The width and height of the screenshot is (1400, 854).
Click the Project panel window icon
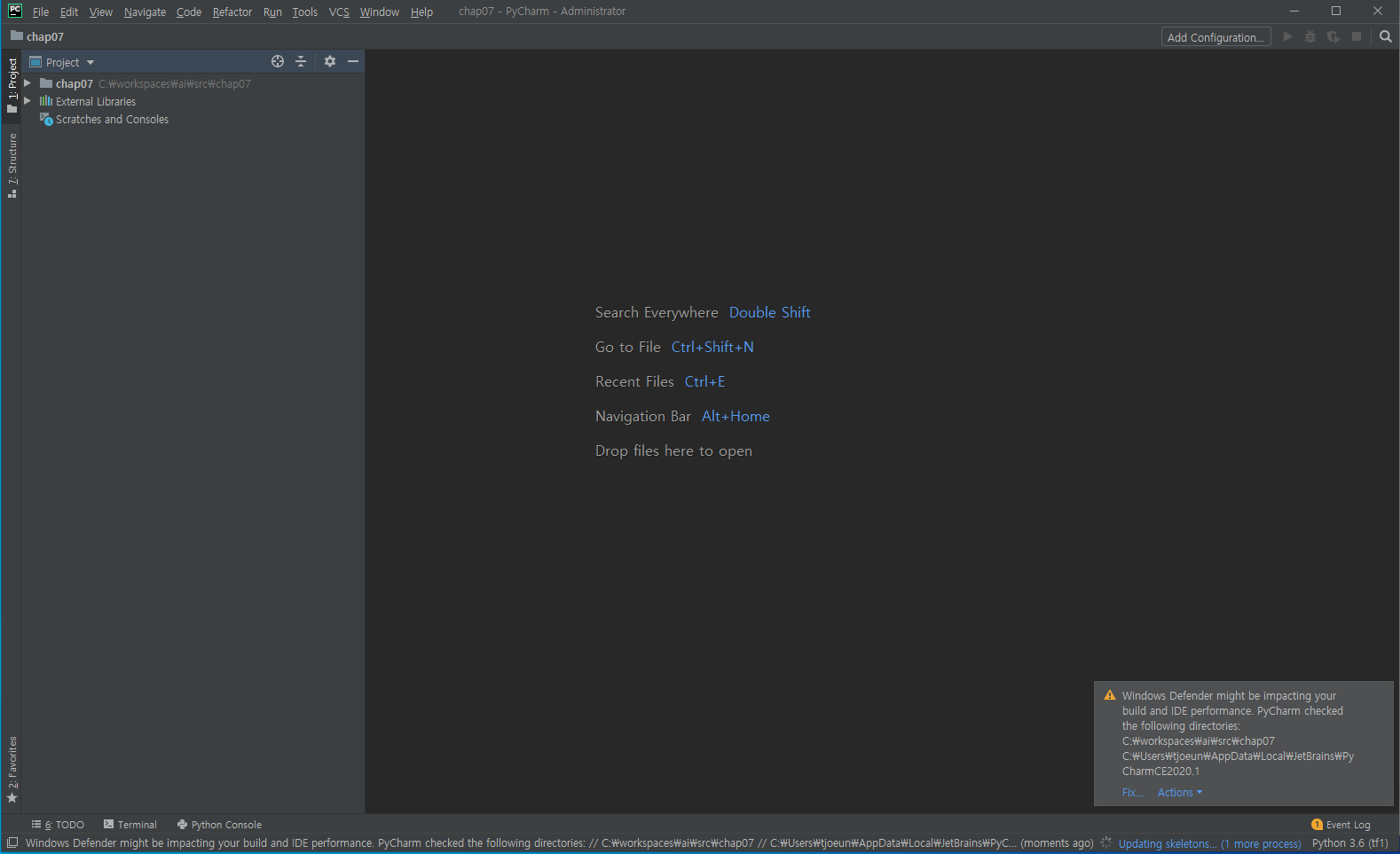[35, 61]
